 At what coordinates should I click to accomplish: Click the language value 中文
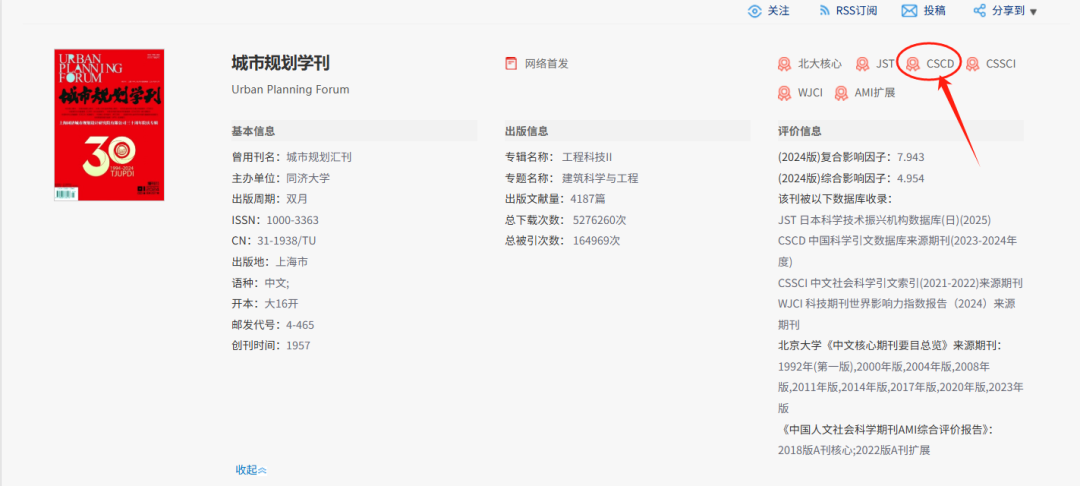tap(276, 283)
